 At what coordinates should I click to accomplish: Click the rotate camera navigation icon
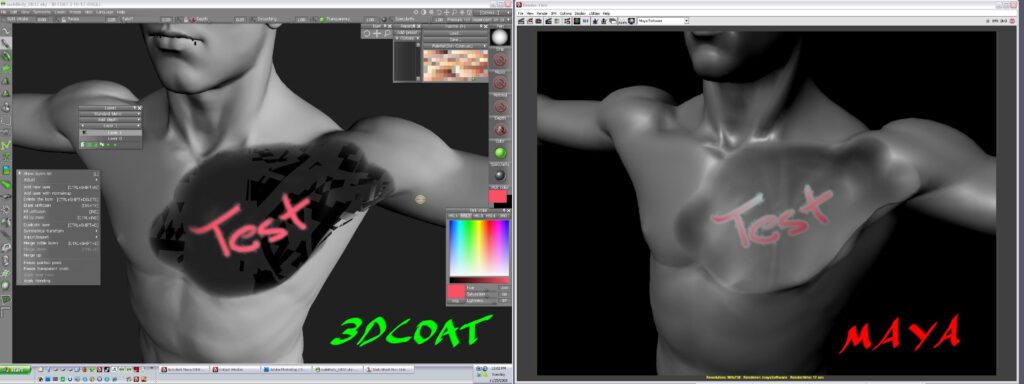[367, 33]
